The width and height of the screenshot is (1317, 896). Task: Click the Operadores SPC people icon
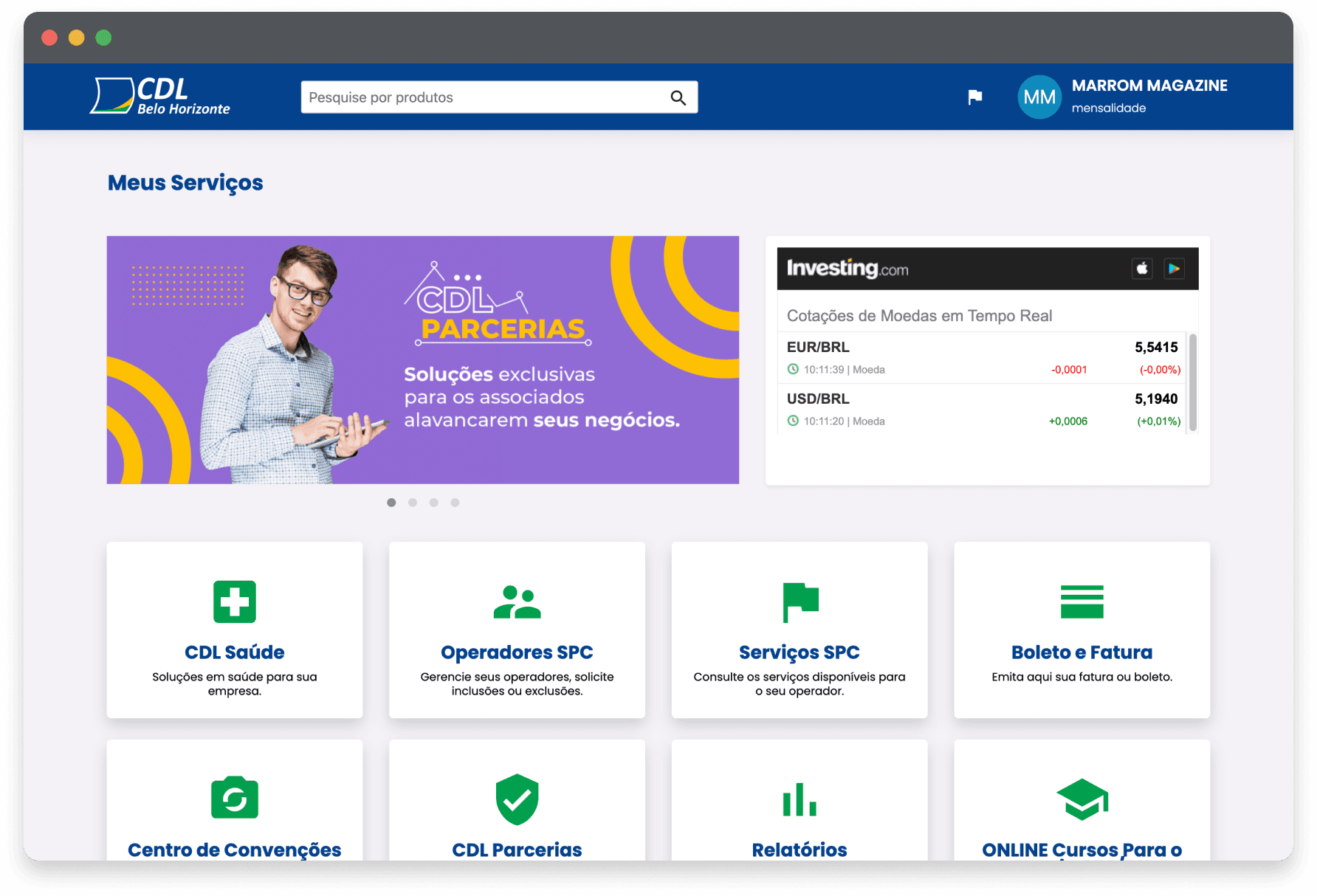pos(517,602)
